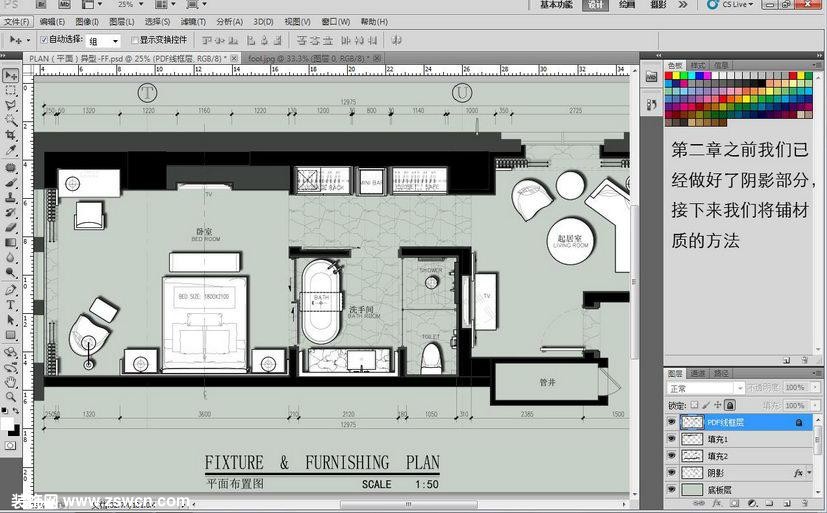Select the Dodge tool
The image size is (827, 513).
pyautogui.click(x=11, y=273)
